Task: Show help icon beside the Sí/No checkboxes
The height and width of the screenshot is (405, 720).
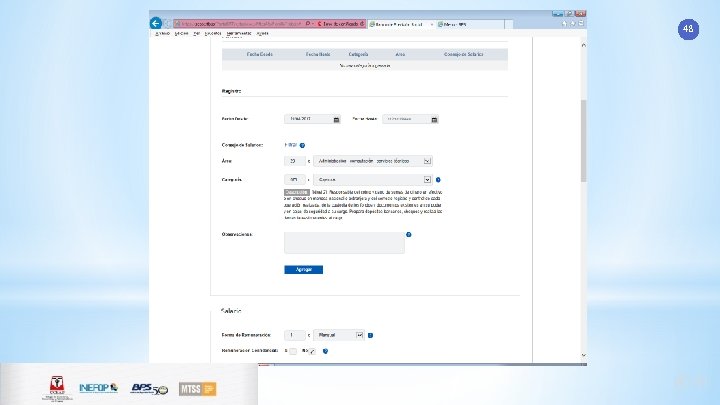Action: click(325, 351)
